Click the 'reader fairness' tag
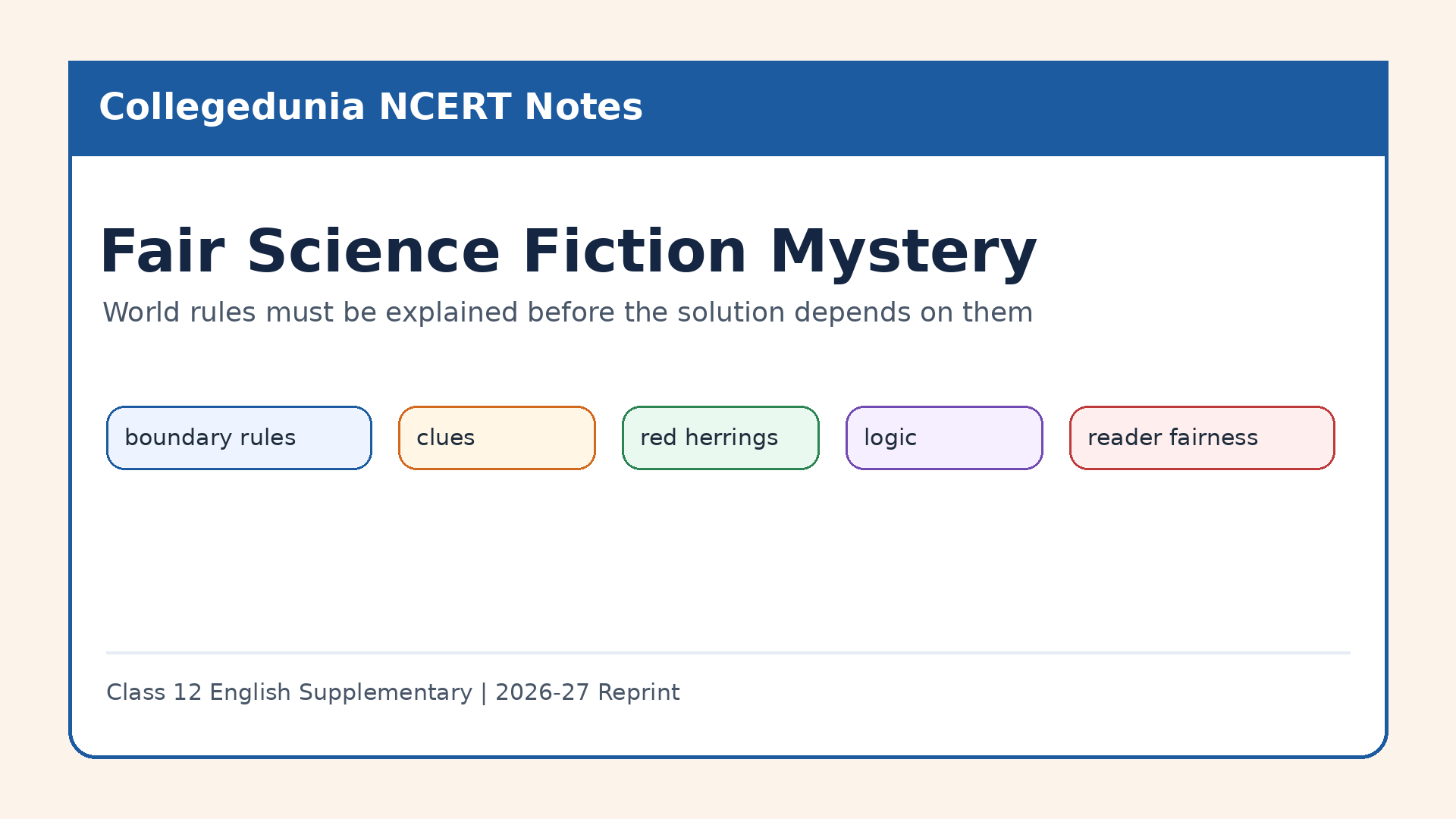1456x819 pixels. pyautogui.click(x=1202, y=438)
